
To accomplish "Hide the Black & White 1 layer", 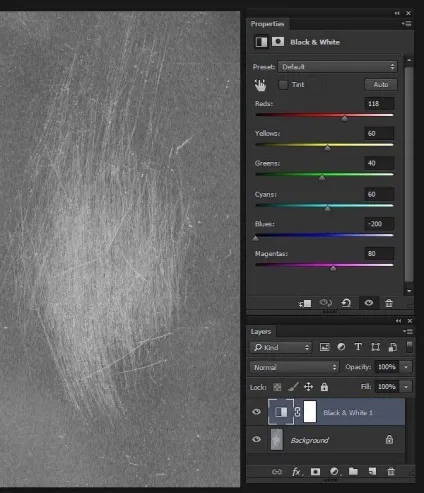I will (x=256, y=412).
